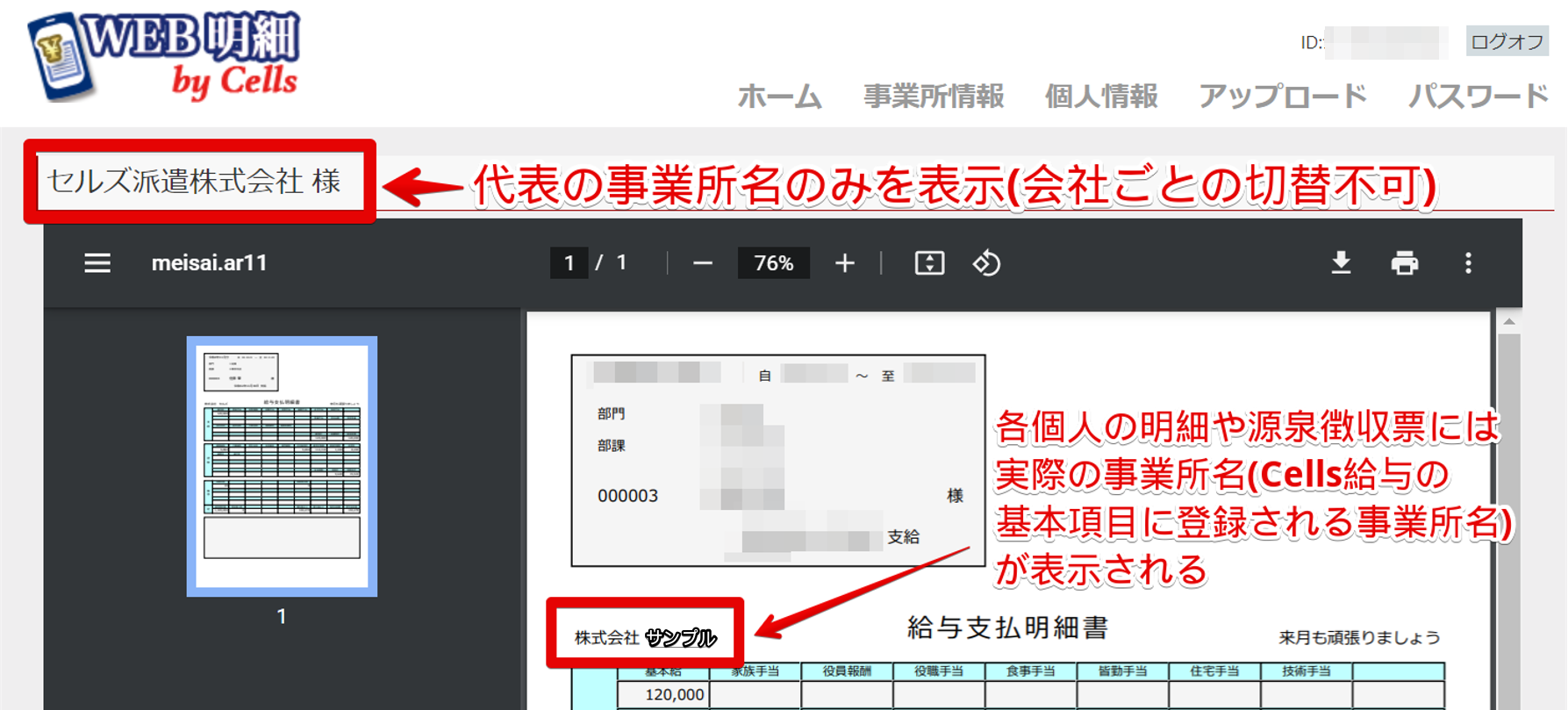
Task: Click the 120,000 basic salary cell
Action: [663, 694]
